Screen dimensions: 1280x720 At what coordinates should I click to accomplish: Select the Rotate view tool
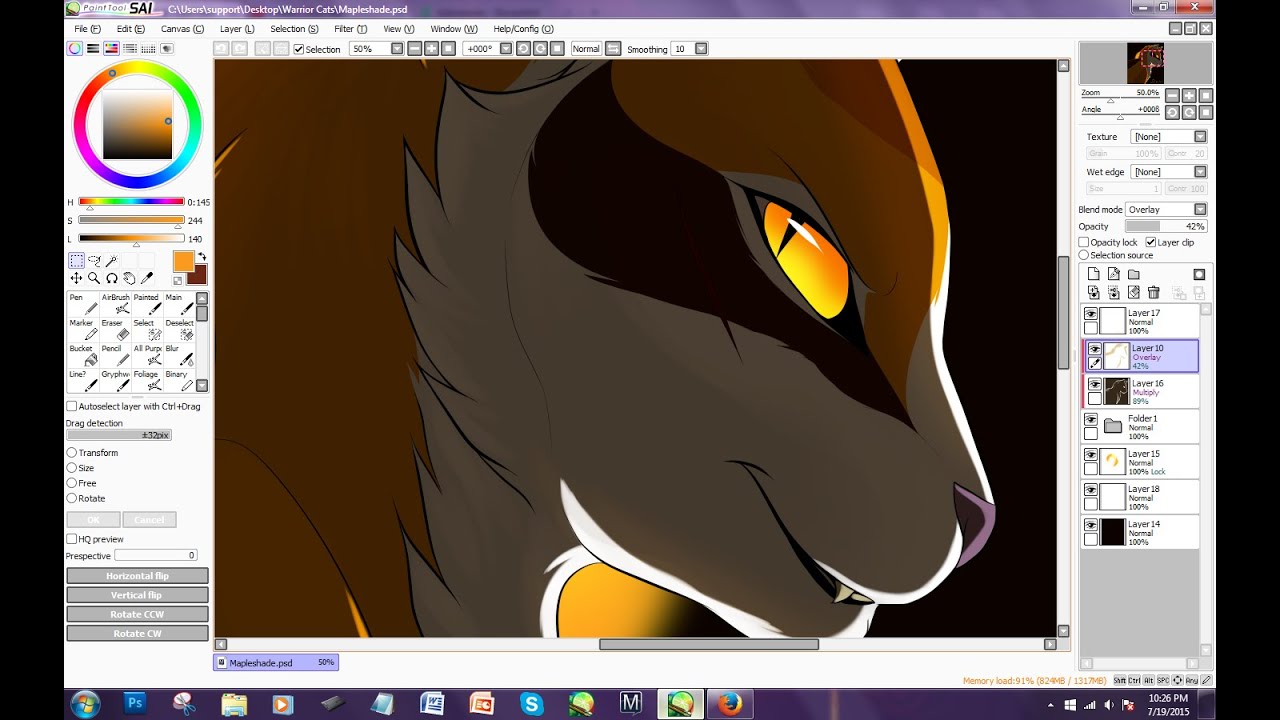111,278
